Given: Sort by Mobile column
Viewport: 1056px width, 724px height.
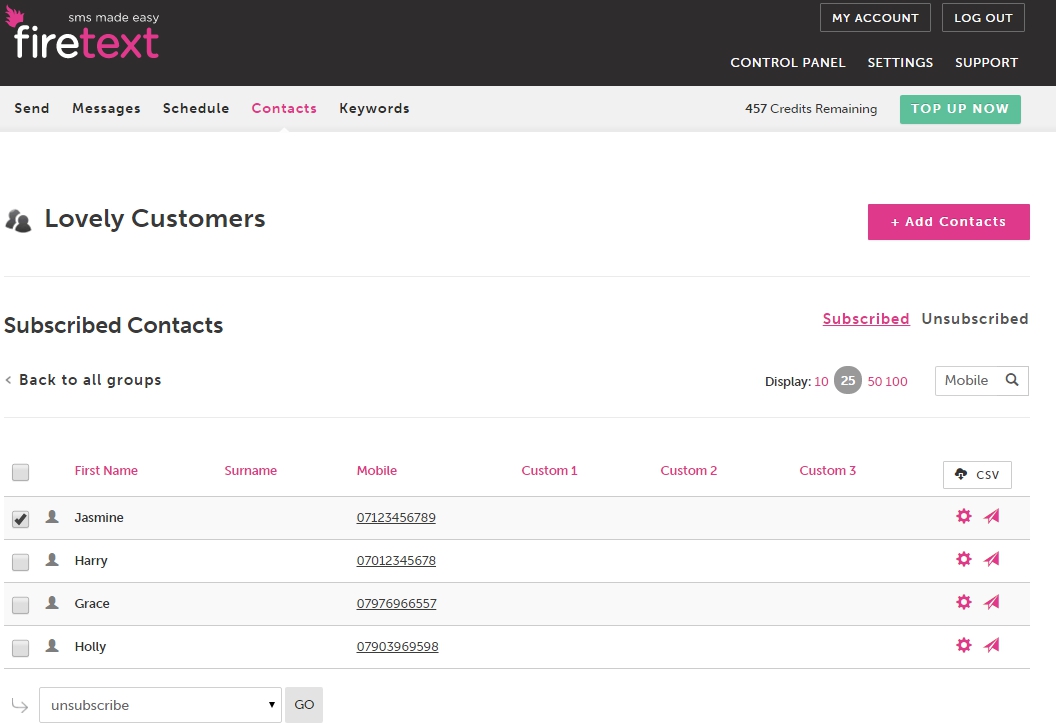Looking at the screenshot, I should tap(377, 470).
